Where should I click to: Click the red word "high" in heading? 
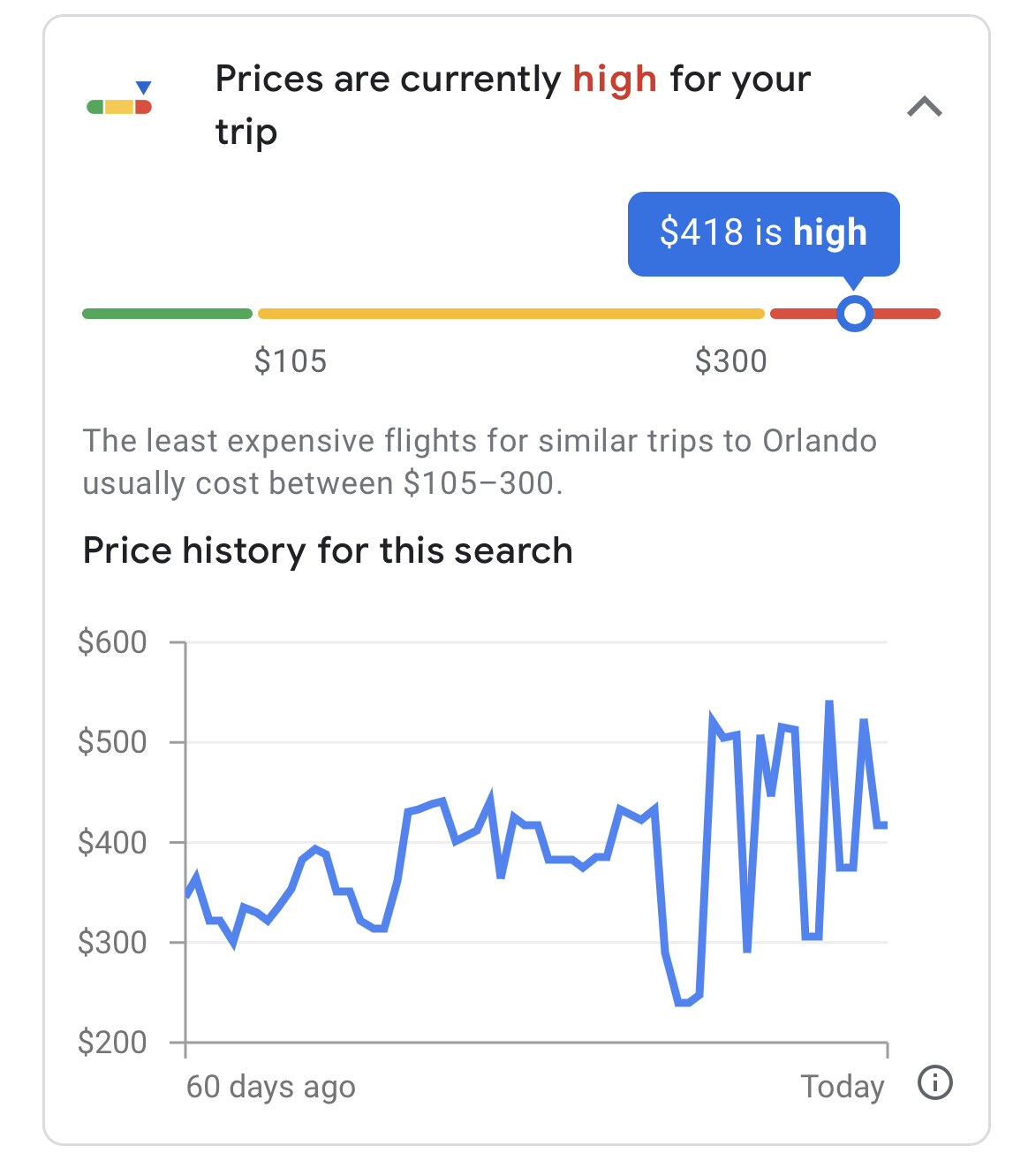point(615,80)
